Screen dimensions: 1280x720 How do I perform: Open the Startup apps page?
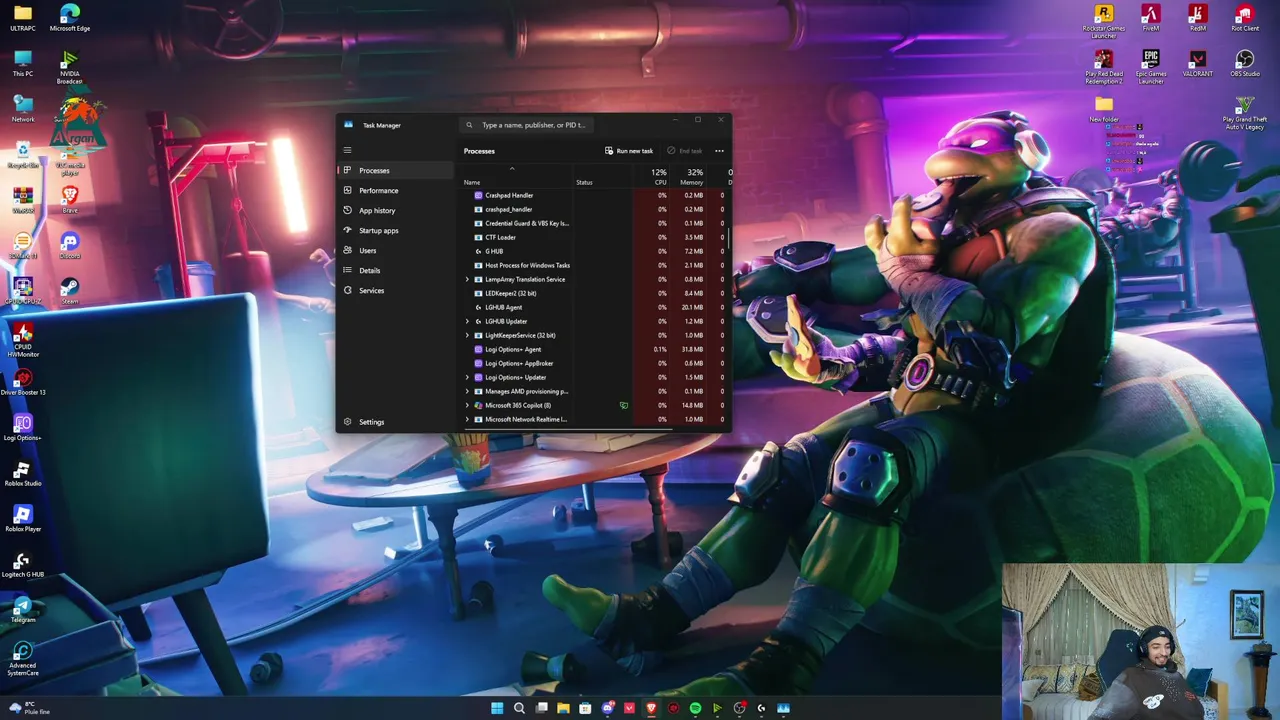[397, 230]
